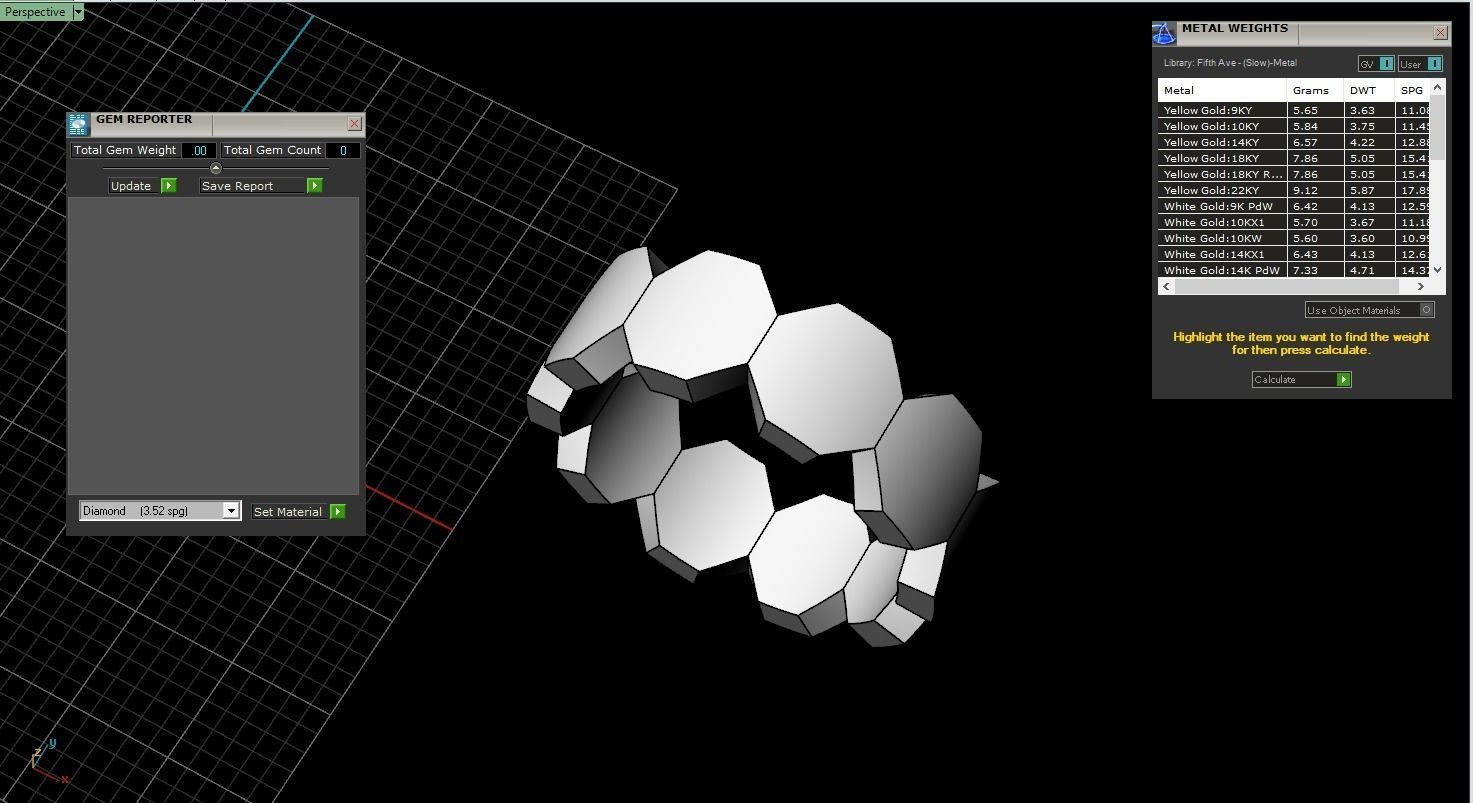Click the 3.63 DWT value cell
Screen dimensions: 1473x803
click(1369, 110)
